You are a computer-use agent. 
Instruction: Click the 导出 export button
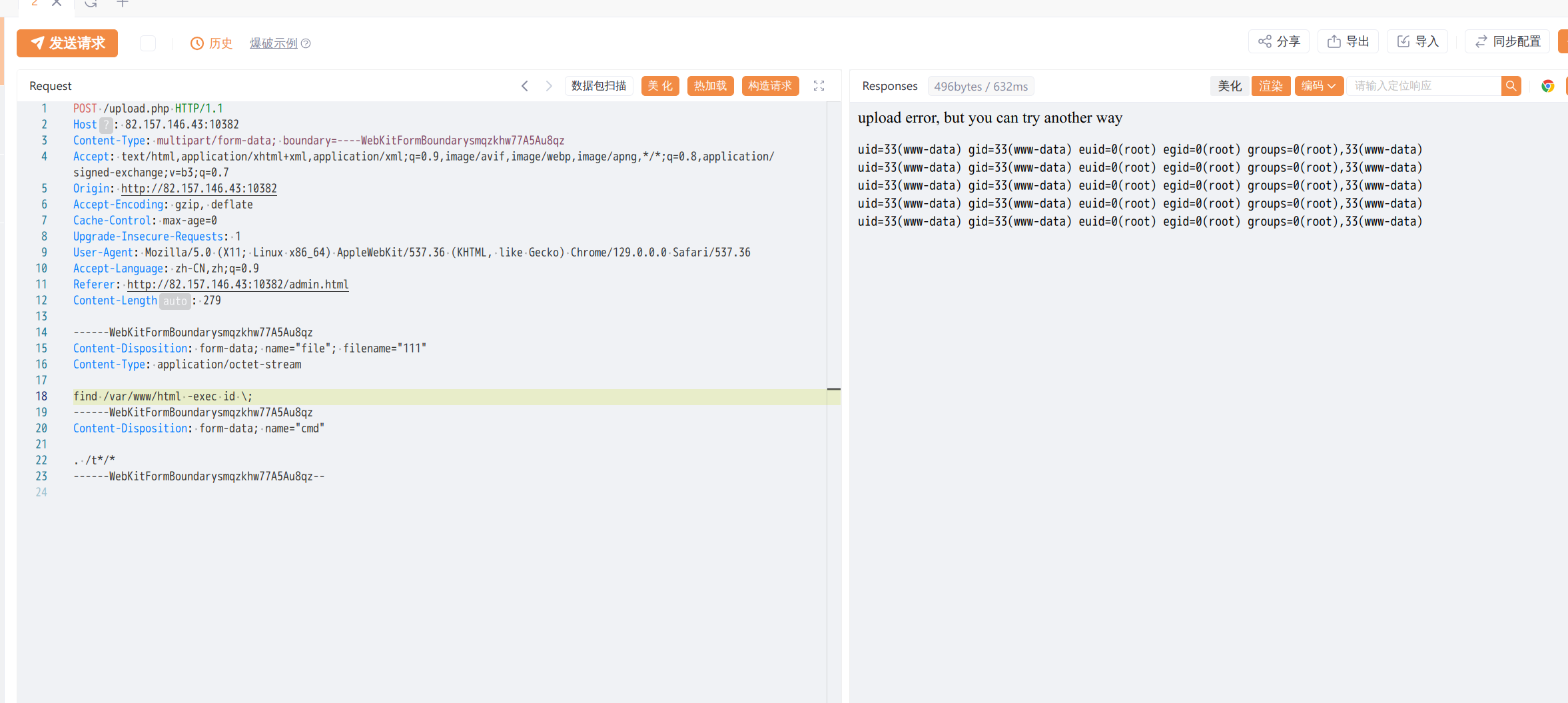pyautogui.click(x=1348, y=41)
